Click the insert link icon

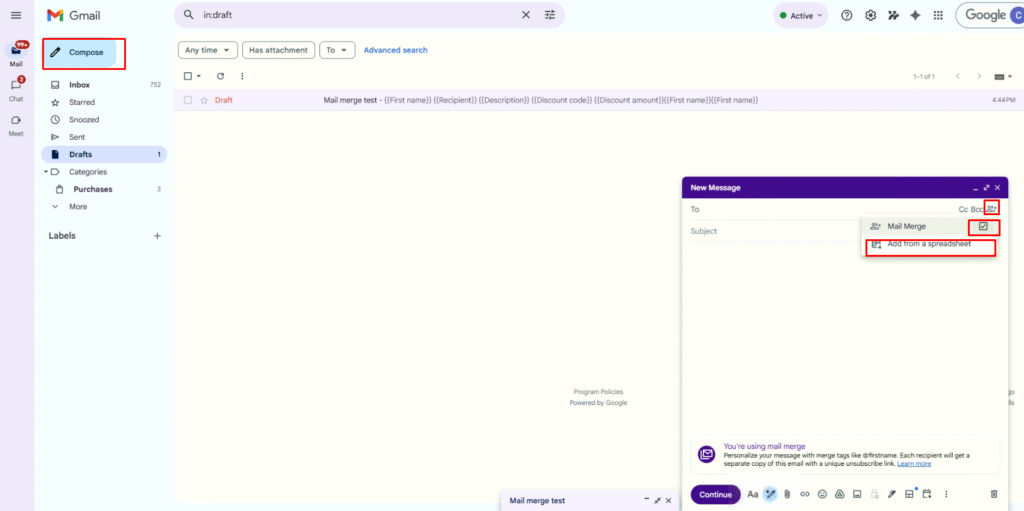pos(805,494)
